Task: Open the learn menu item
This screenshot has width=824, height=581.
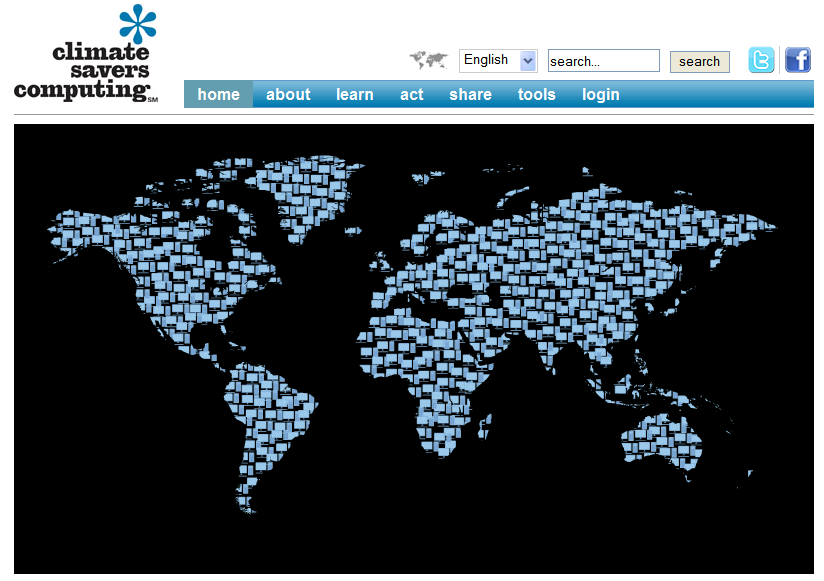Action: [355, 95]
